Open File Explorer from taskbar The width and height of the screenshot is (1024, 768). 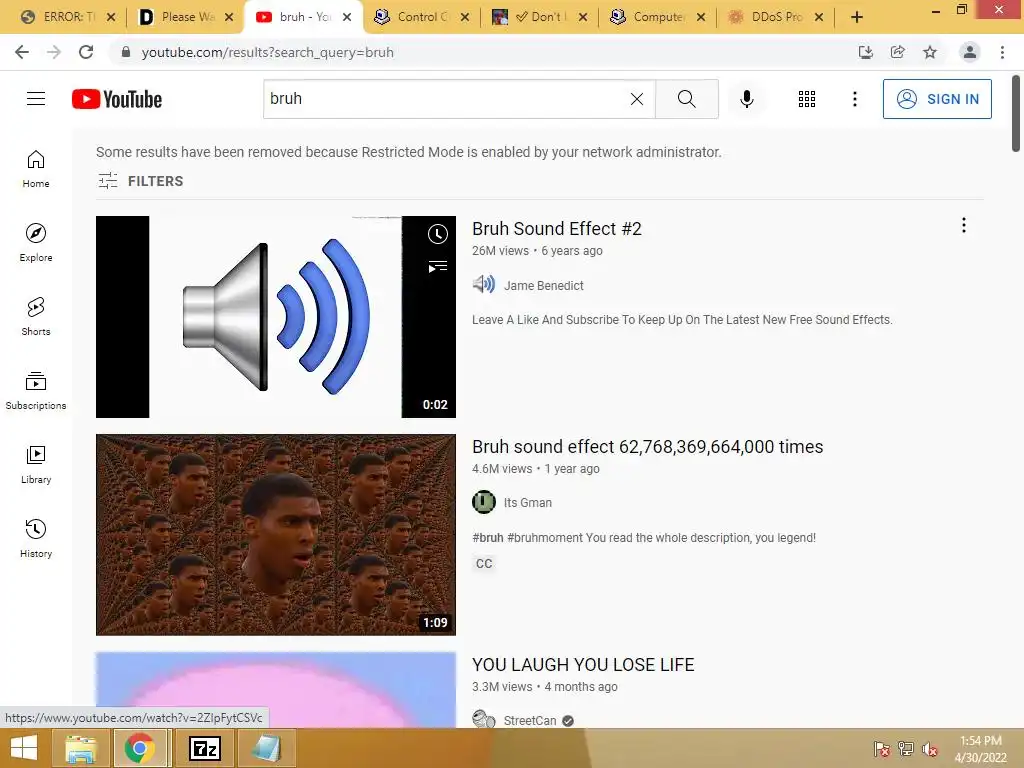(80, 748)
